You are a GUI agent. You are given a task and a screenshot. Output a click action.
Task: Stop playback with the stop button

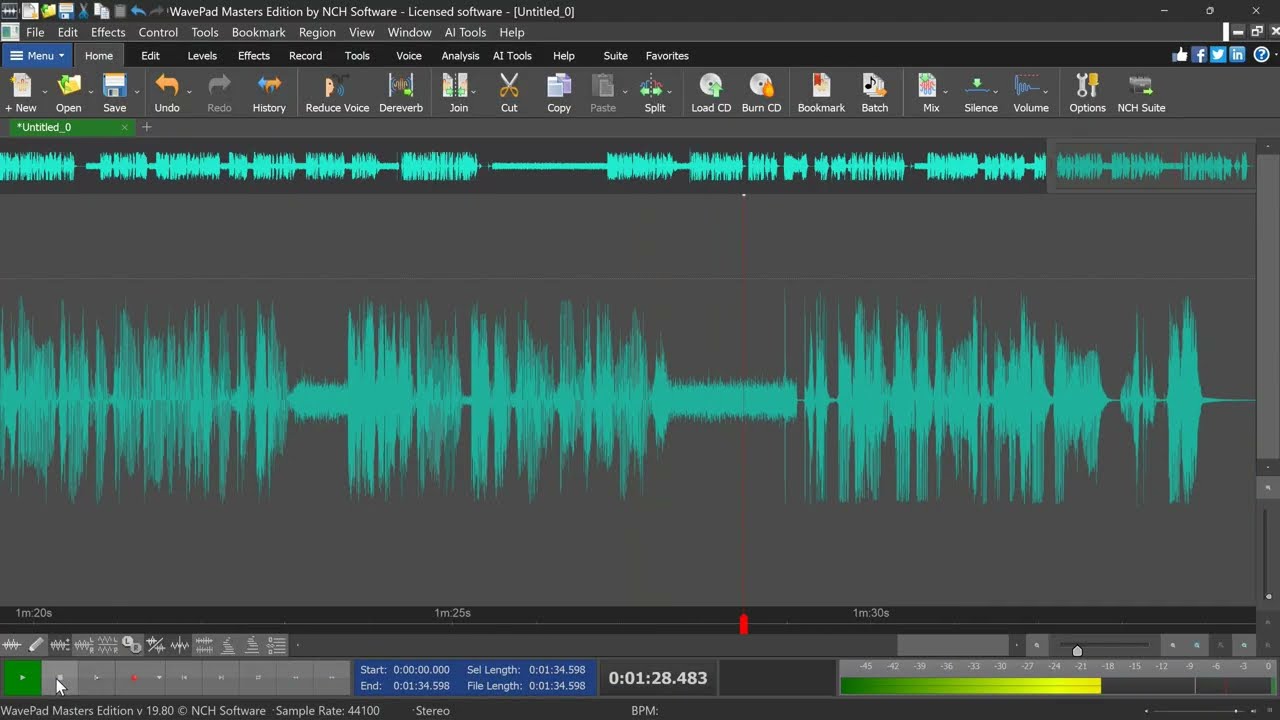pos(59,678)
